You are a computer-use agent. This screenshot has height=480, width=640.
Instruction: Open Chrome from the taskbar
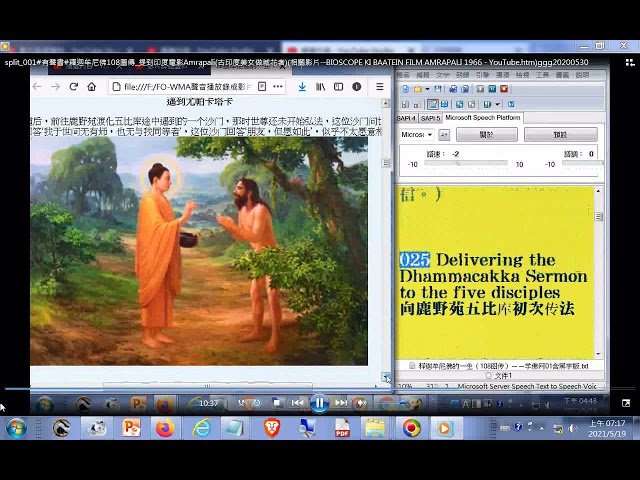(411, 428)
